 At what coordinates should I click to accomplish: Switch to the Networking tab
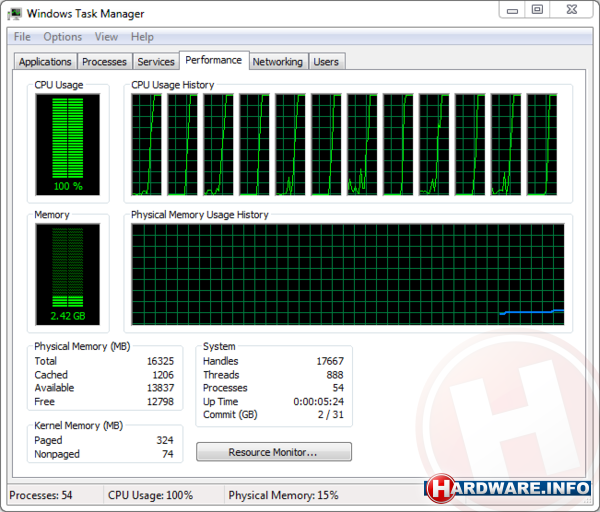click(277, 62)
